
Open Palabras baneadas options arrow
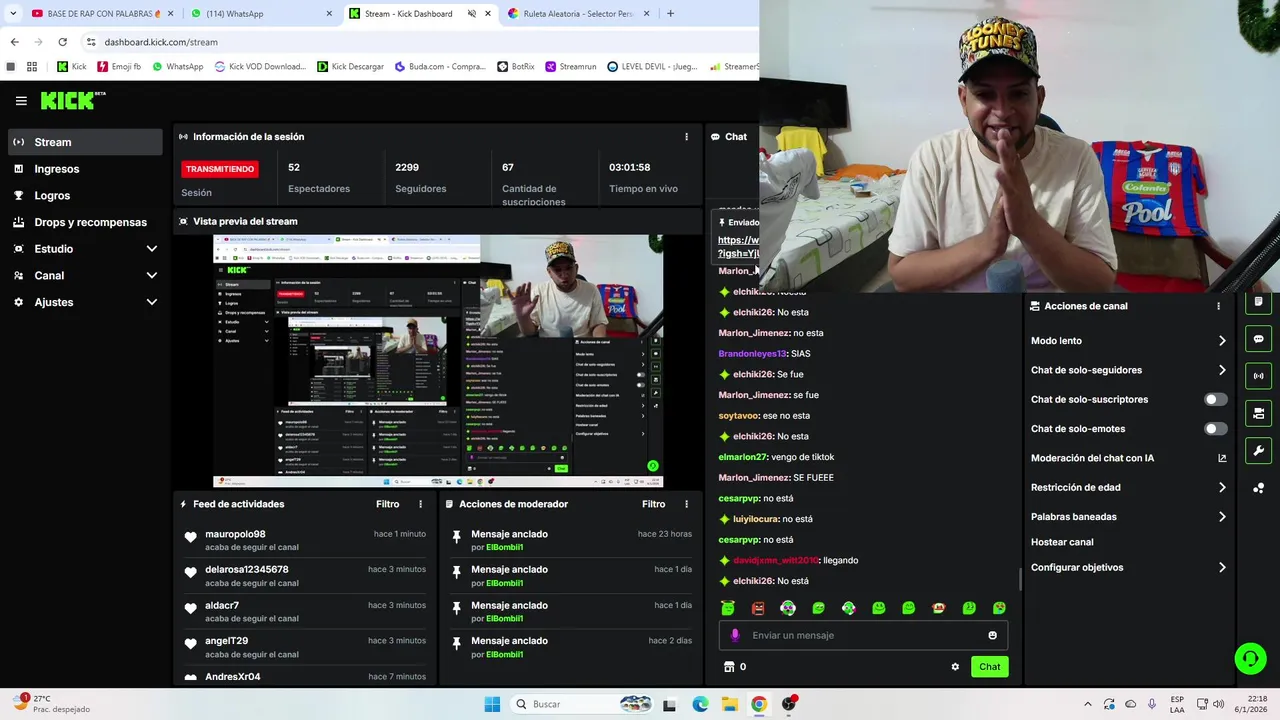(1222, 517)
